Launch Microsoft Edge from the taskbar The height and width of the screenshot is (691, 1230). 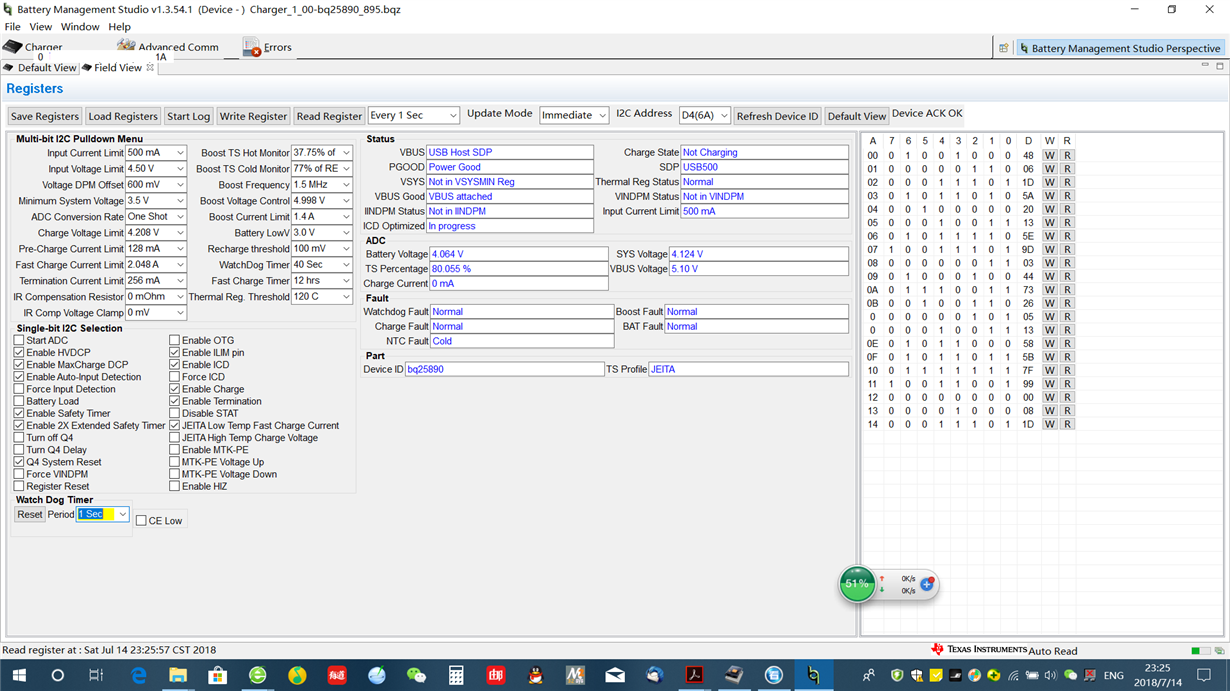pyautogui.click(x=138, y=676)
